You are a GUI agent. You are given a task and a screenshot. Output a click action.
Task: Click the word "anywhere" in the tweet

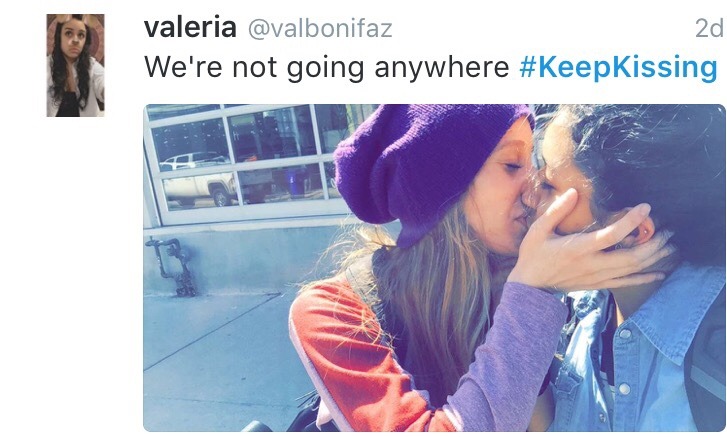tap(442, 68)
